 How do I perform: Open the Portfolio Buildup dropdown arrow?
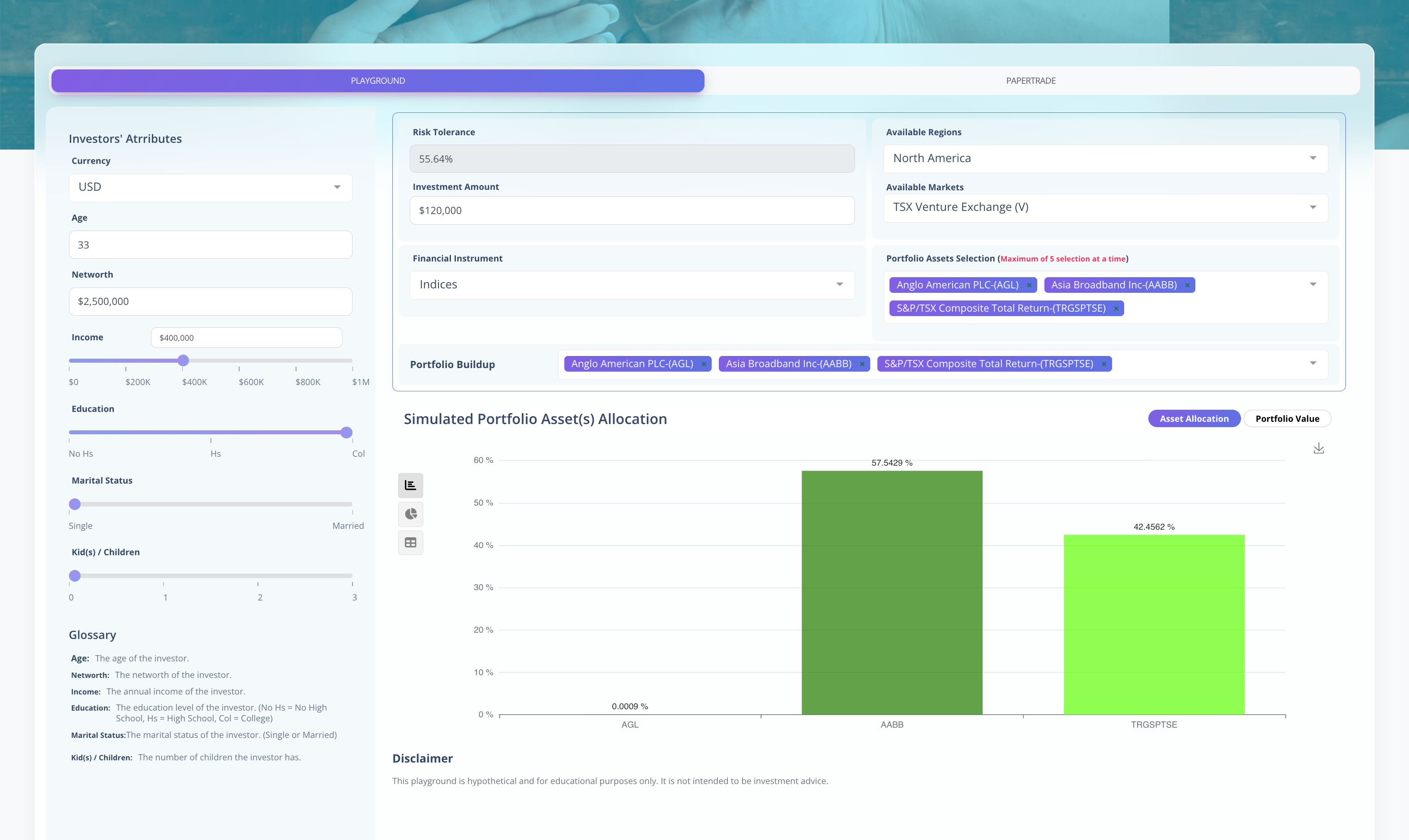pyautogui.click(x=1313, y=364)
